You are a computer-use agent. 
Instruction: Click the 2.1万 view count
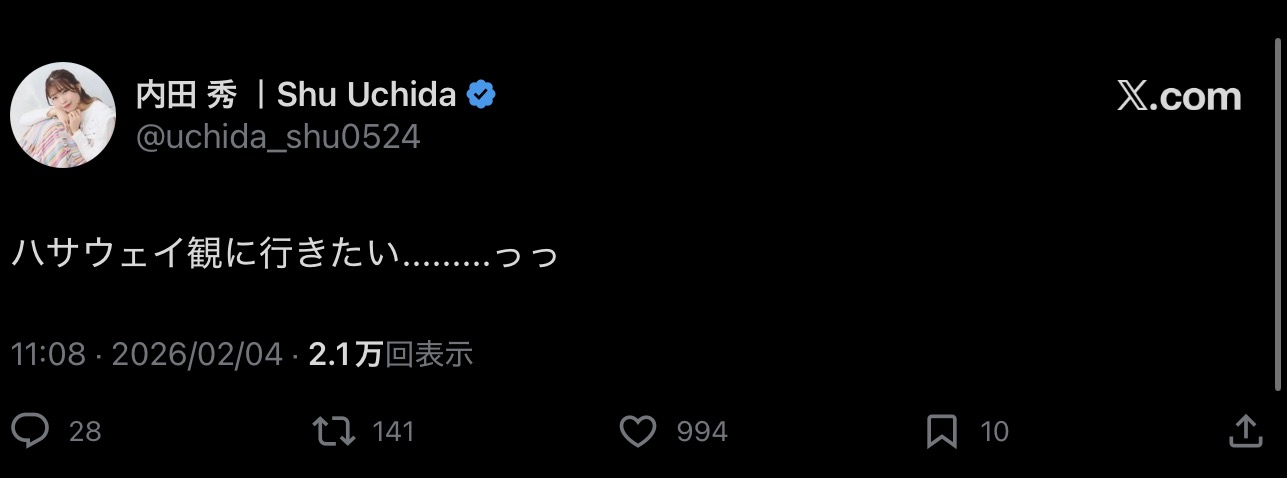(346, 354)
